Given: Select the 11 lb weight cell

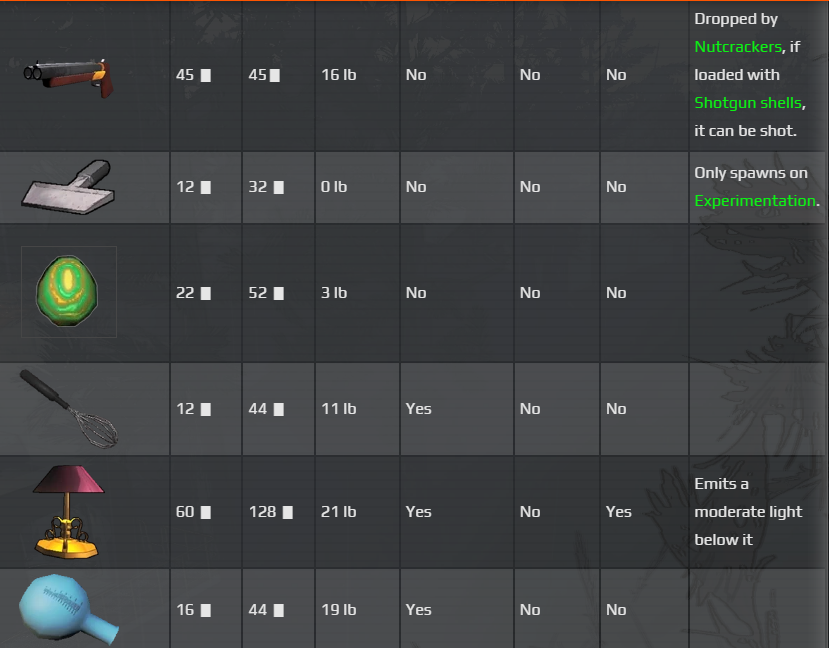Looking at the screenshot, I should [x=339, y=409].
